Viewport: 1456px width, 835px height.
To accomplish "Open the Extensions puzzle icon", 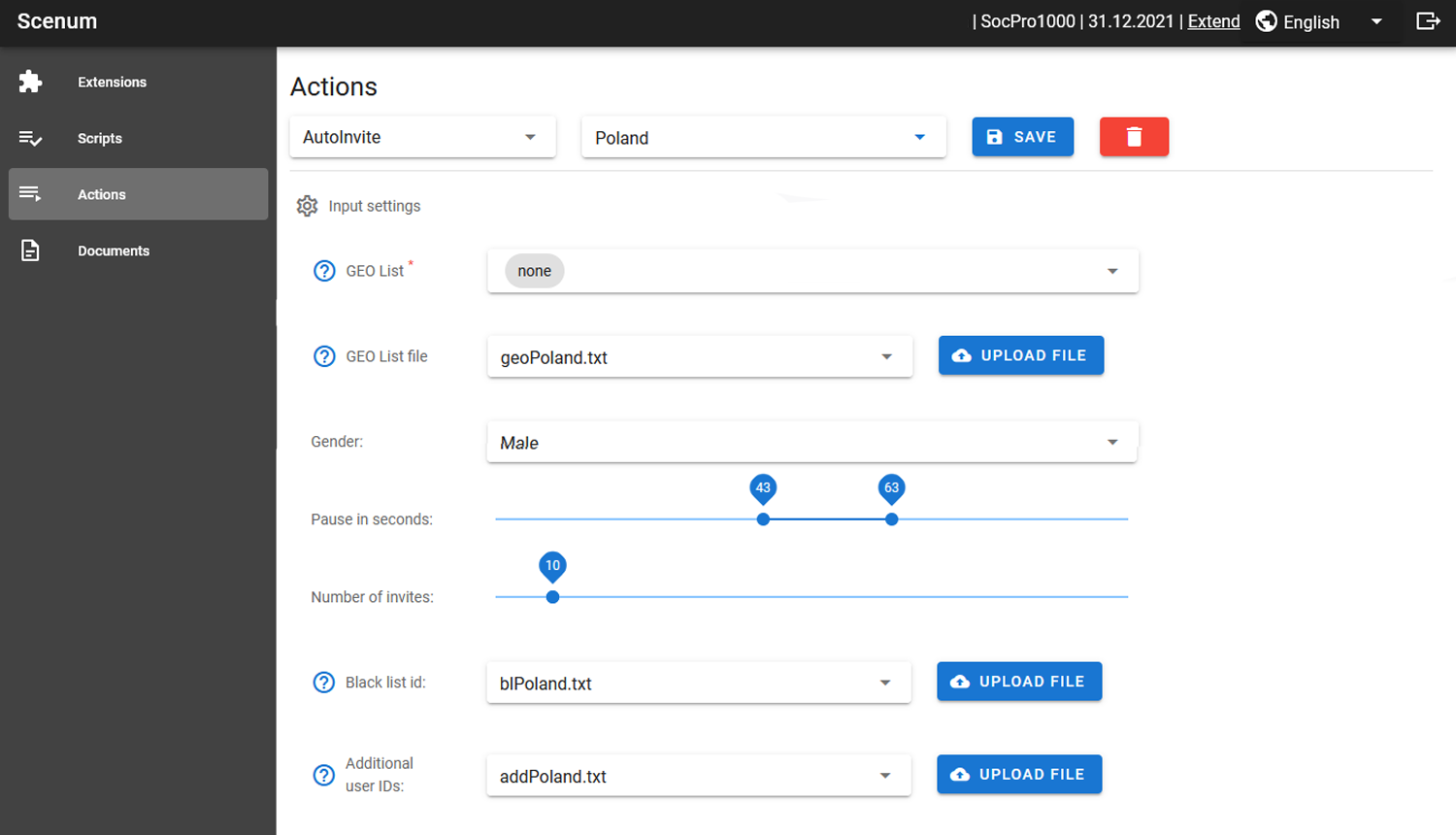I will pos(30,82).
